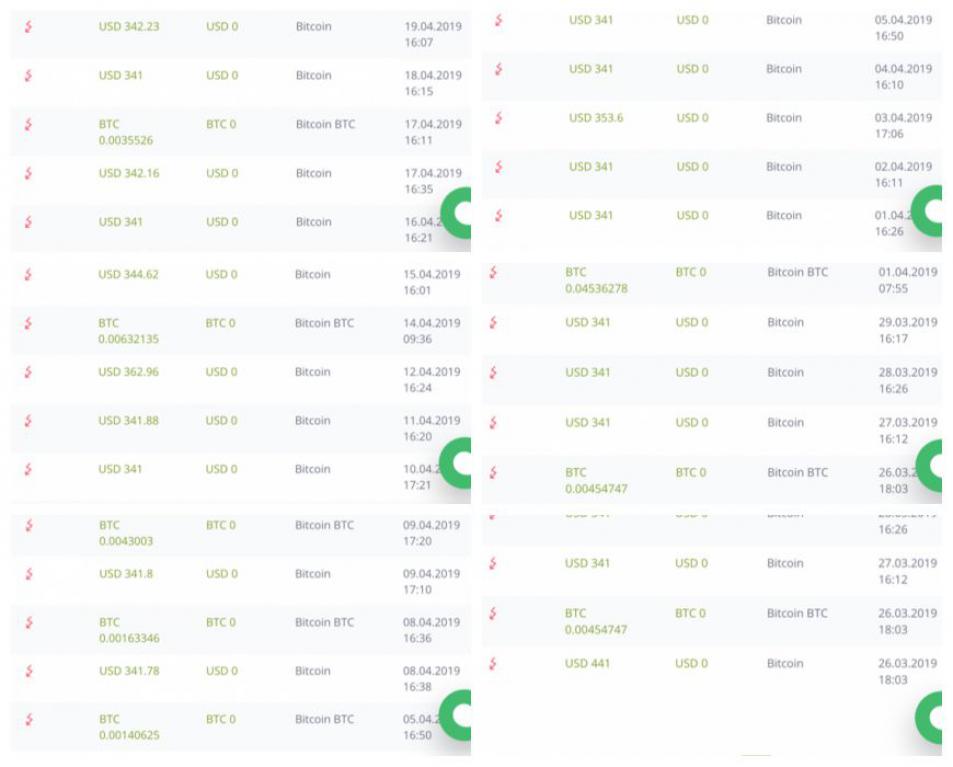Click the BTC 0.00163346 amount
Viewport: 953px width, 767px height.
click(x=129, y=630)
